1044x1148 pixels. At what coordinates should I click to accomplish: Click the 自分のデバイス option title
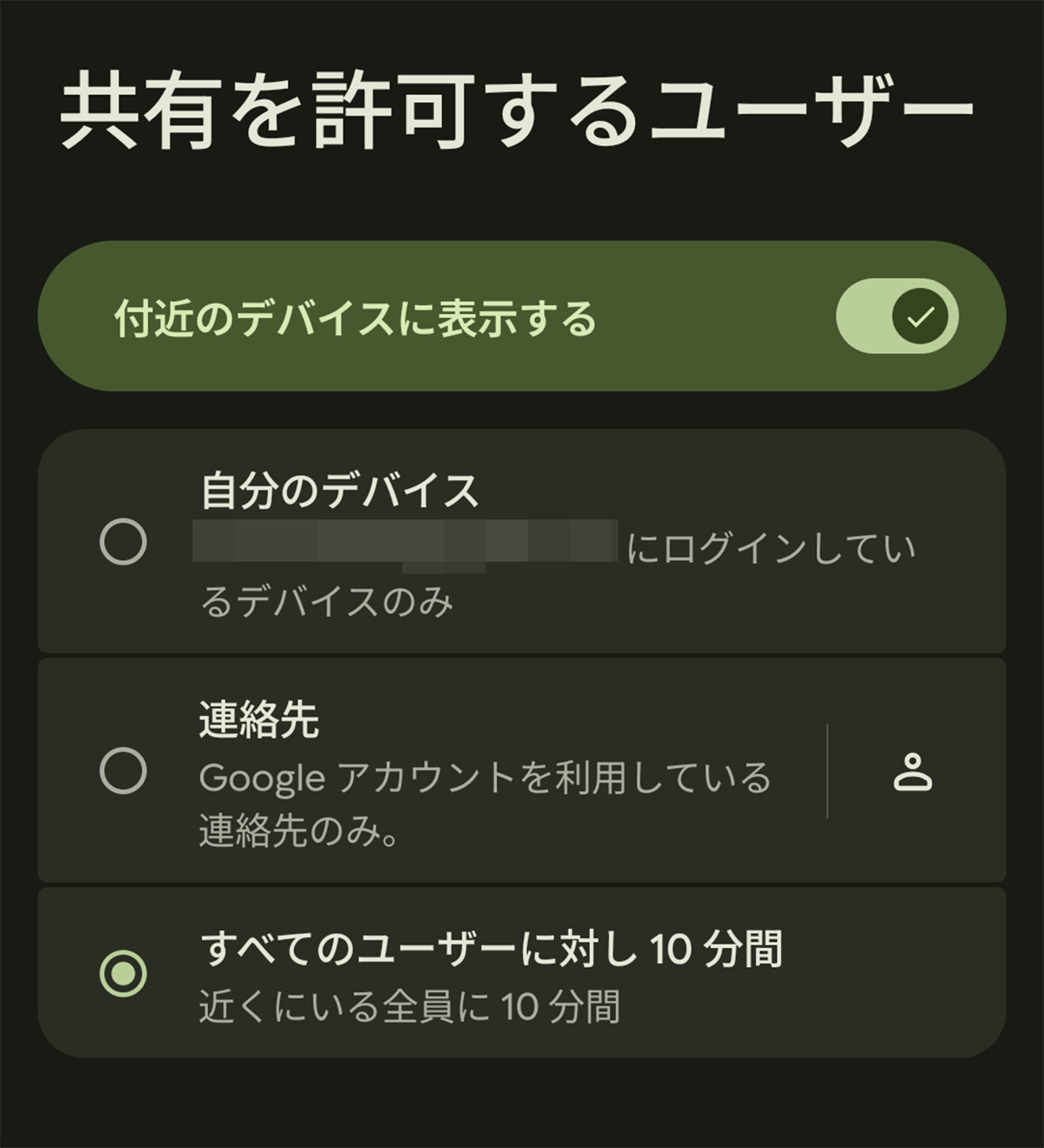tap(339, 491)
